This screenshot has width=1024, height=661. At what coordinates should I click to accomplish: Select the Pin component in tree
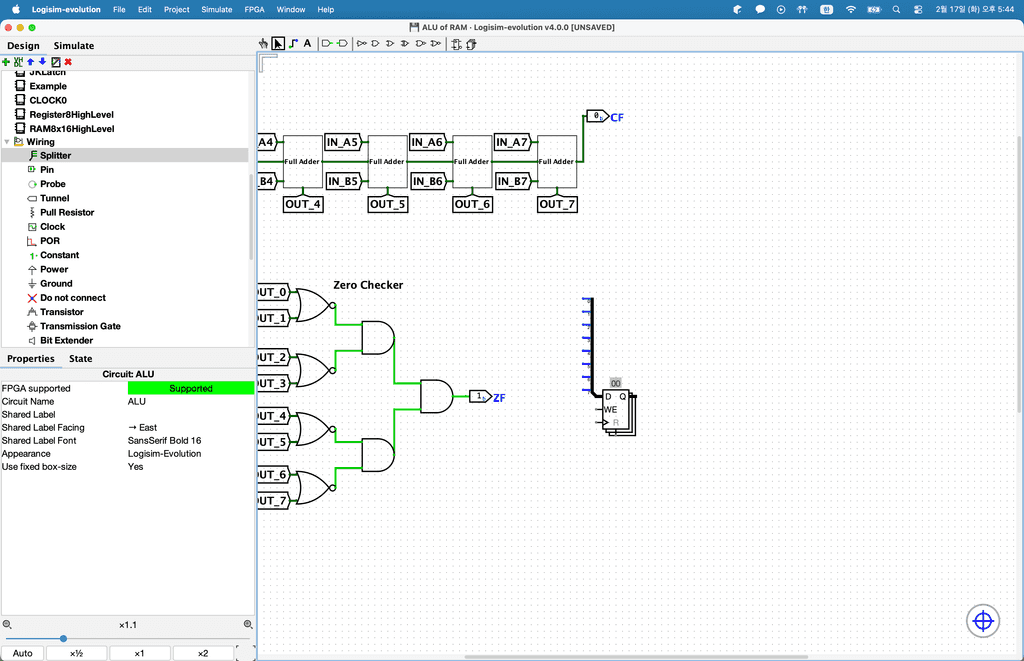(x=47, y=170)
